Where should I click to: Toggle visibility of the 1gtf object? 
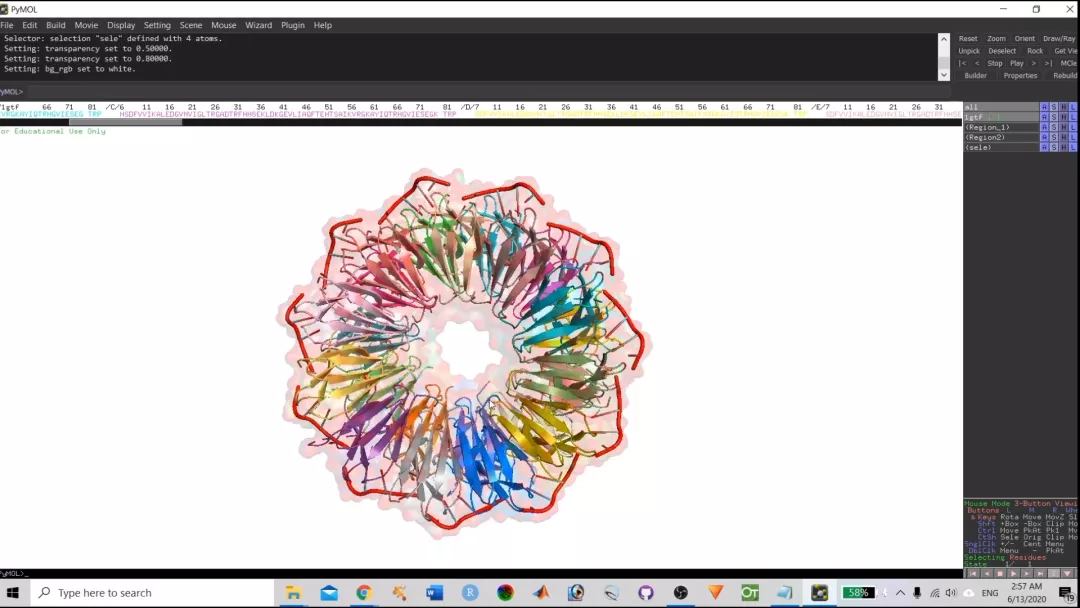click(x=990, y=117)
